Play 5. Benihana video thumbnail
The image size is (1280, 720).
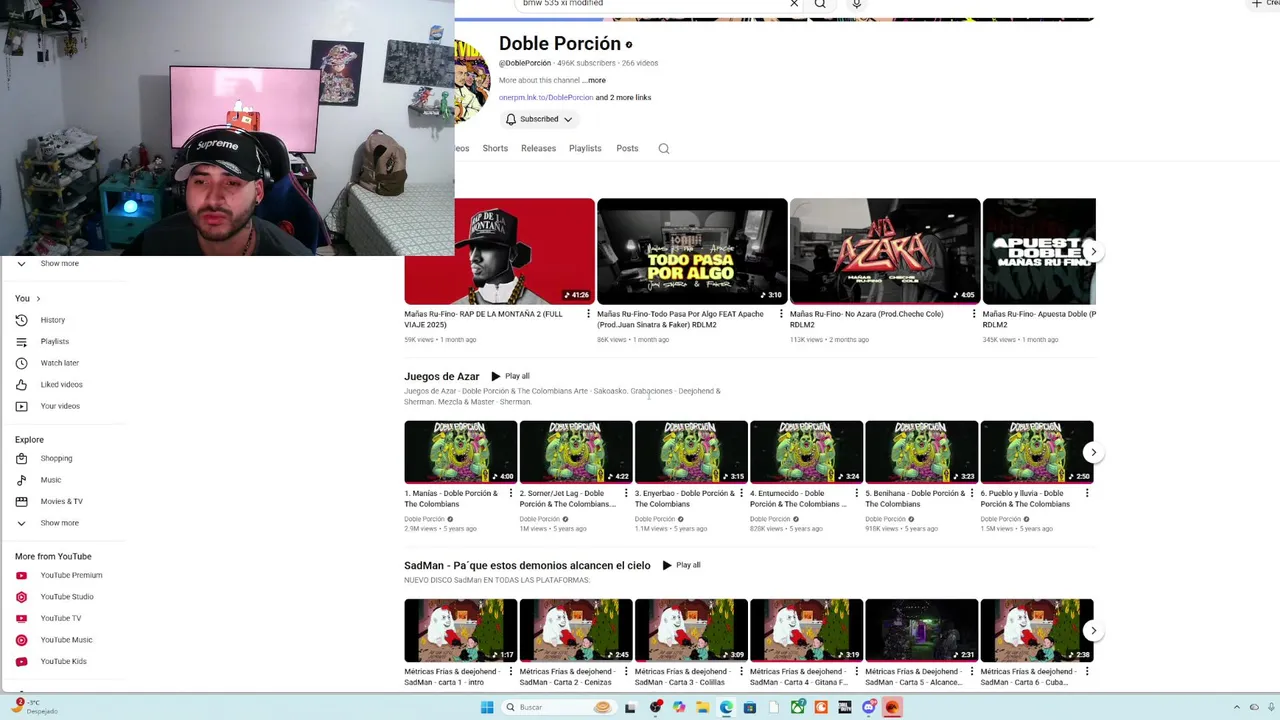[921, 452]
